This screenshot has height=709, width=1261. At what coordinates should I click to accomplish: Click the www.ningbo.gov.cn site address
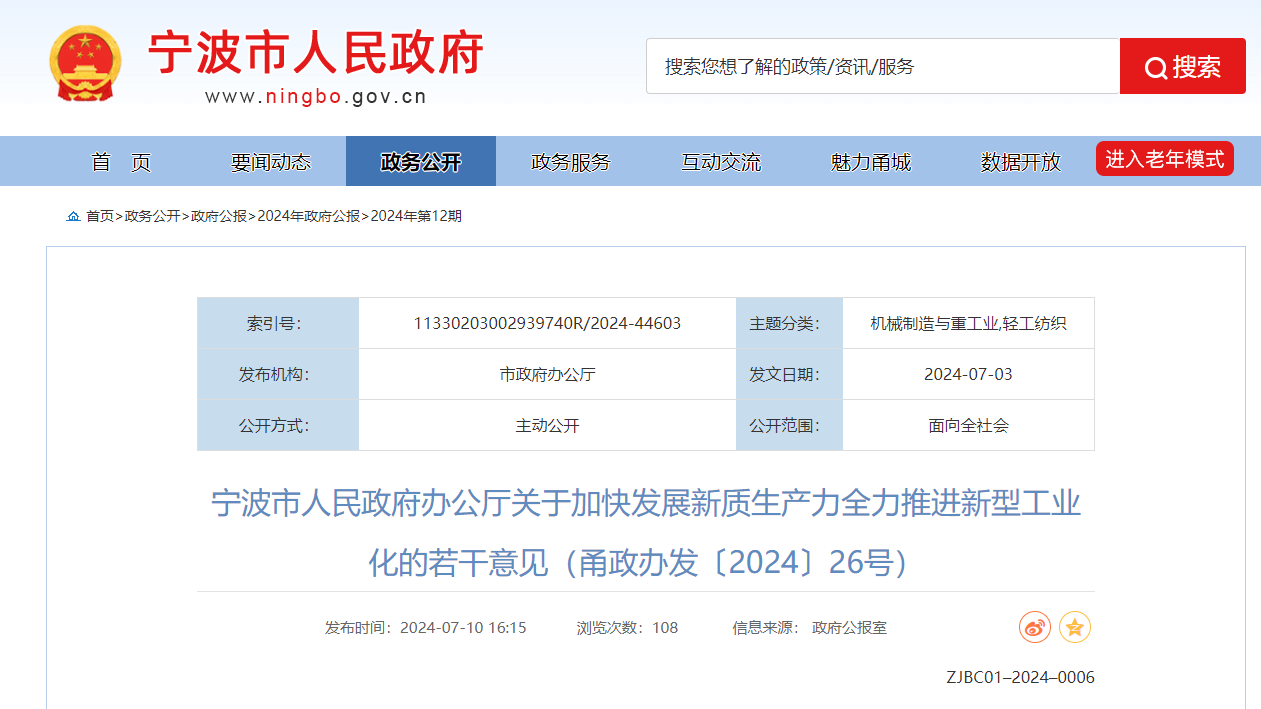pyautogui.click(x=316, y=98)
